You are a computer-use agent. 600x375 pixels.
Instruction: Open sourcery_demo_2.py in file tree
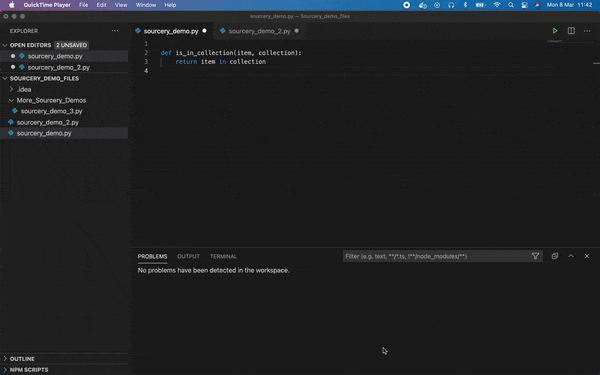click(x=47, y=122)
